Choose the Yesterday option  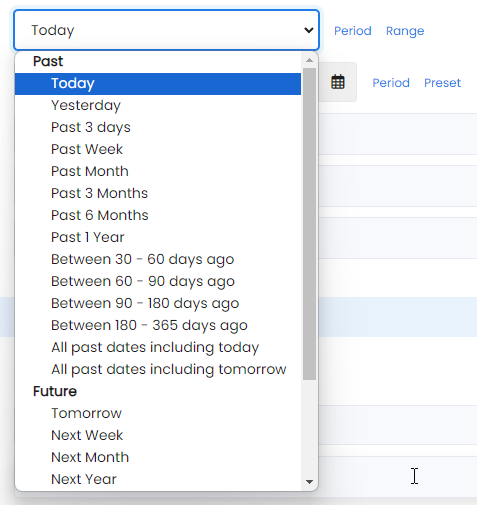pyautogui.click(x=158, y=105)
